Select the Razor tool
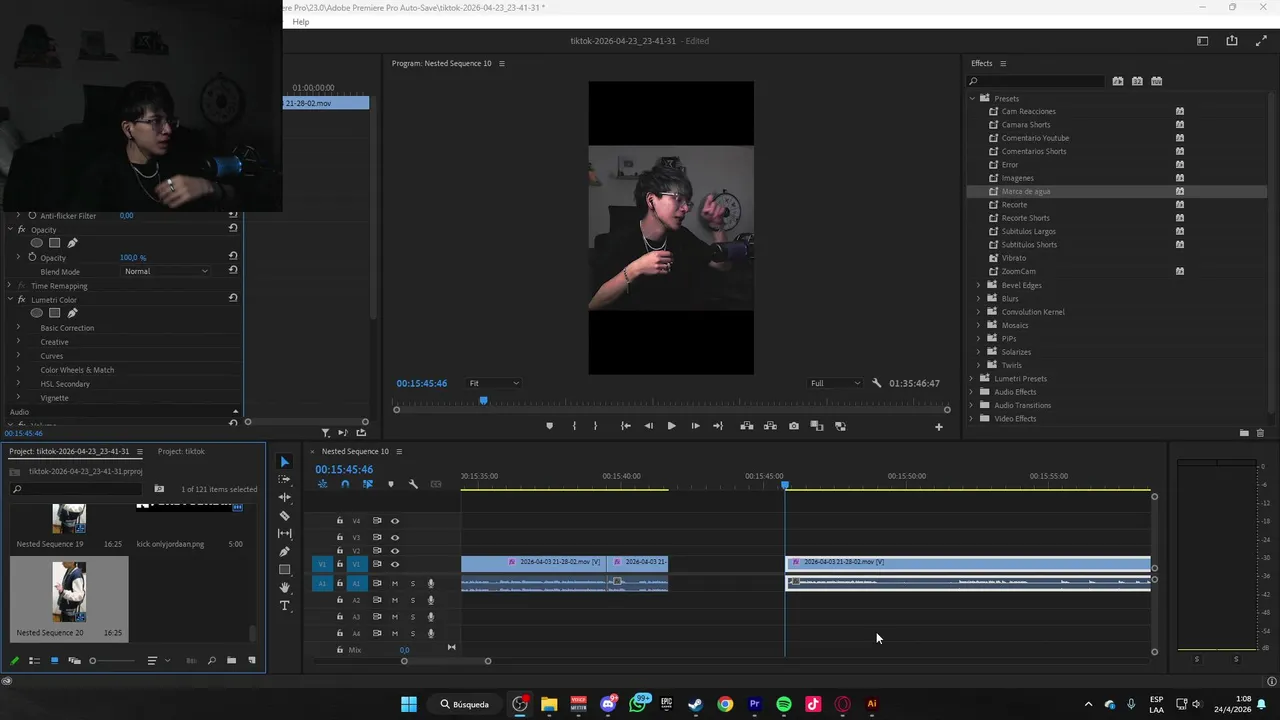Screen dimensions: 1280x720 point(284,516)
